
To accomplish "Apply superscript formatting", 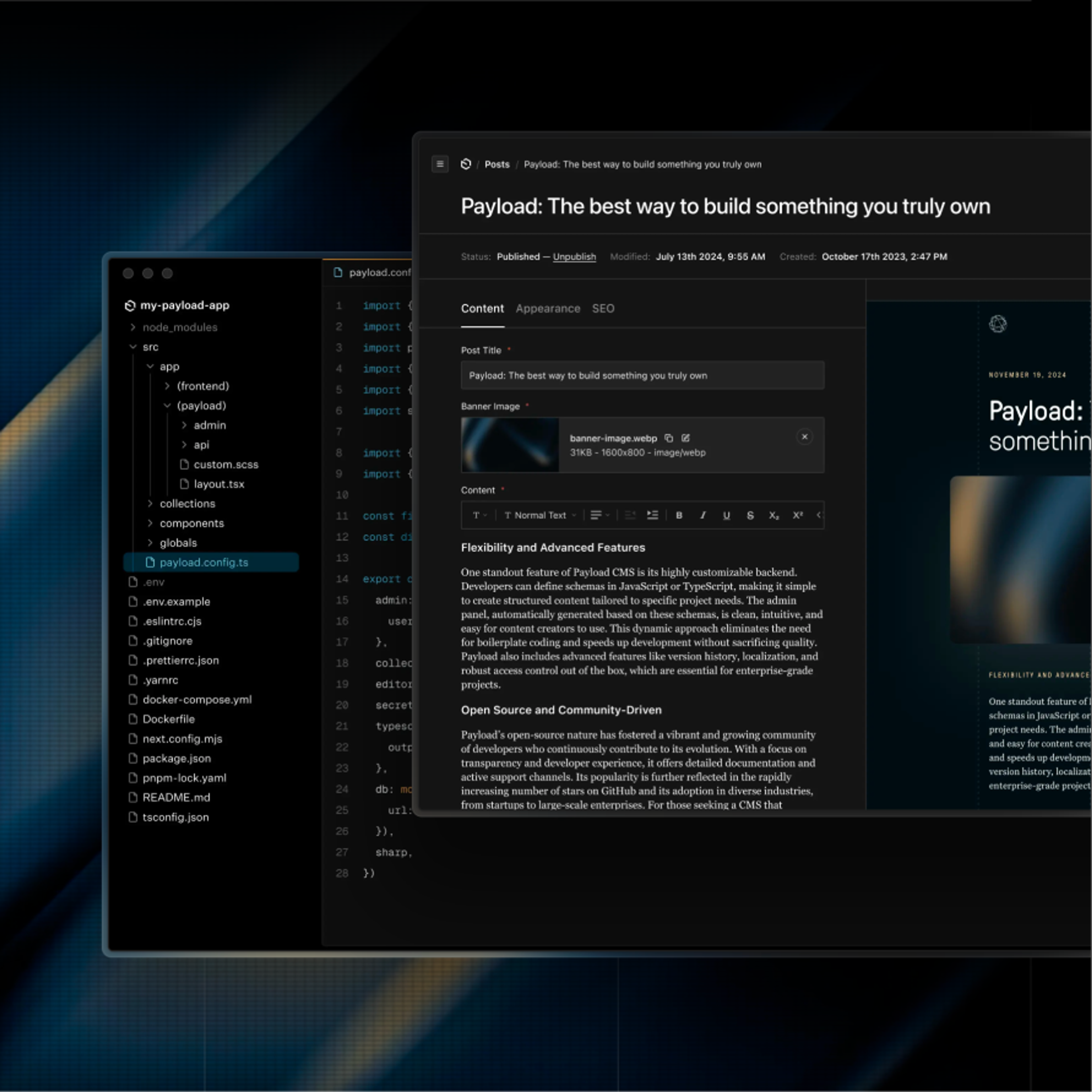I will pos(797,516).
